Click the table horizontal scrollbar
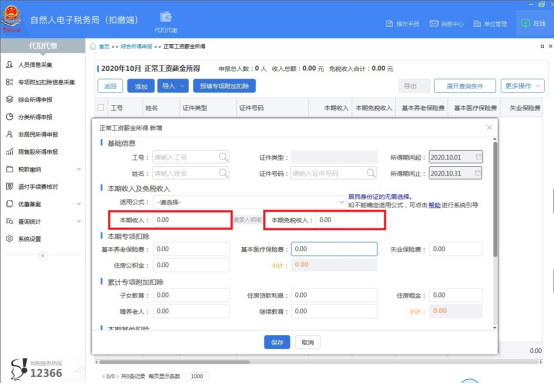The height and width of the screenshot is (384, 554). pos(174,362)
